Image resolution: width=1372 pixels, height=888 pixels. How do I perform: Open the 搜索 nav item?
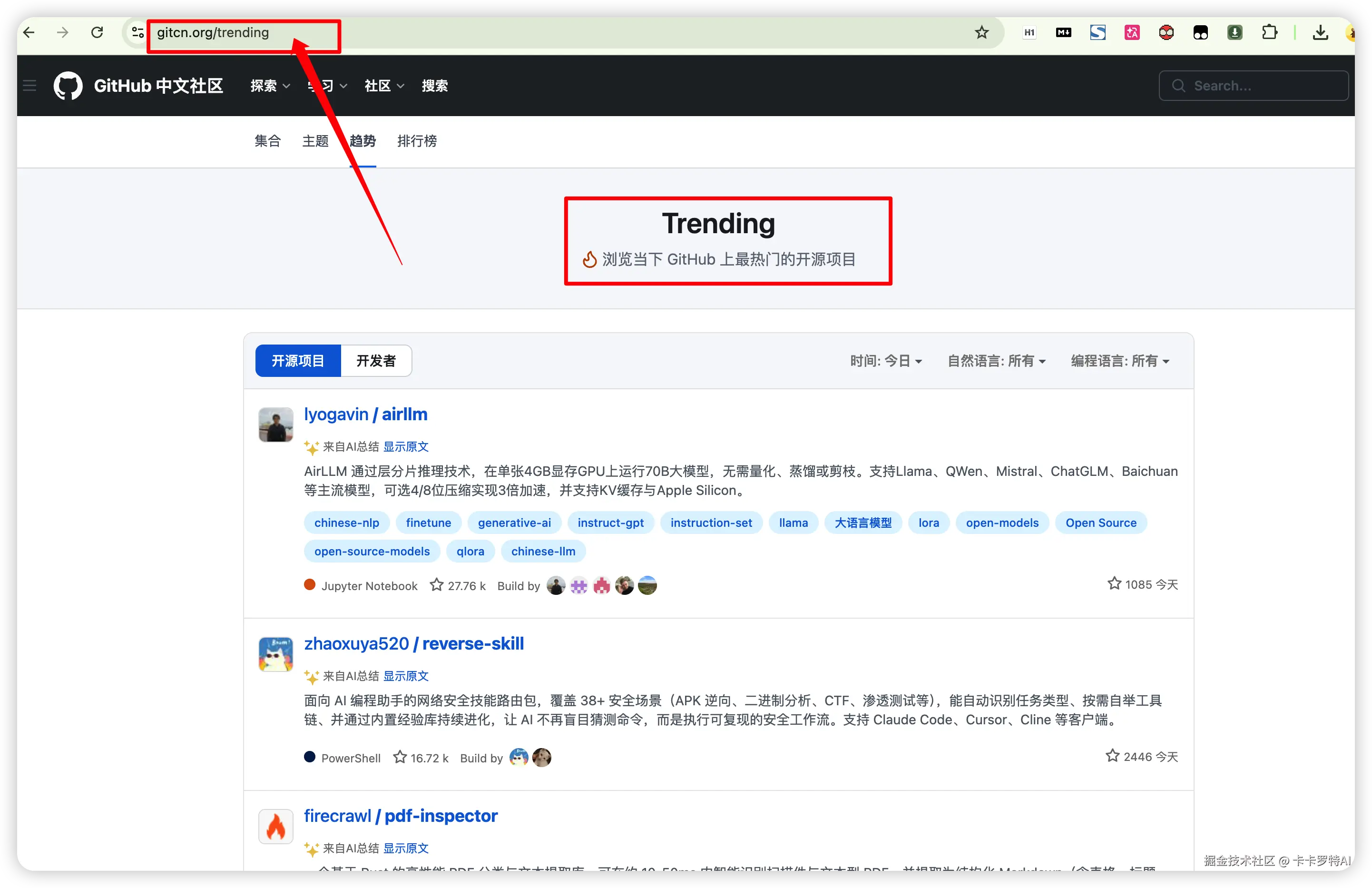[x=435, y=86]
